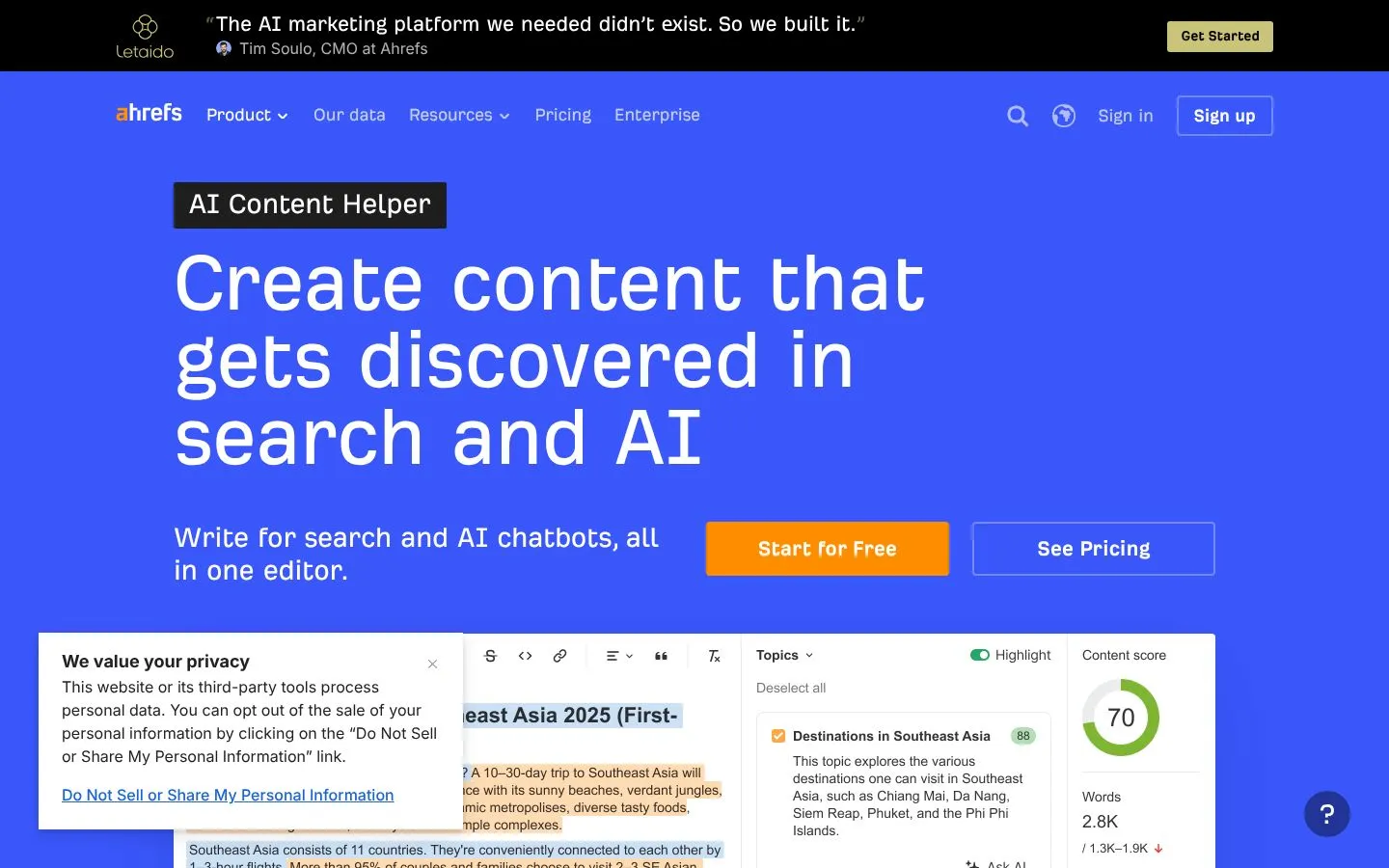Click the Letaido logo in the banner
This screenshot has height=868, width=1389.
(x=145, y=37)
